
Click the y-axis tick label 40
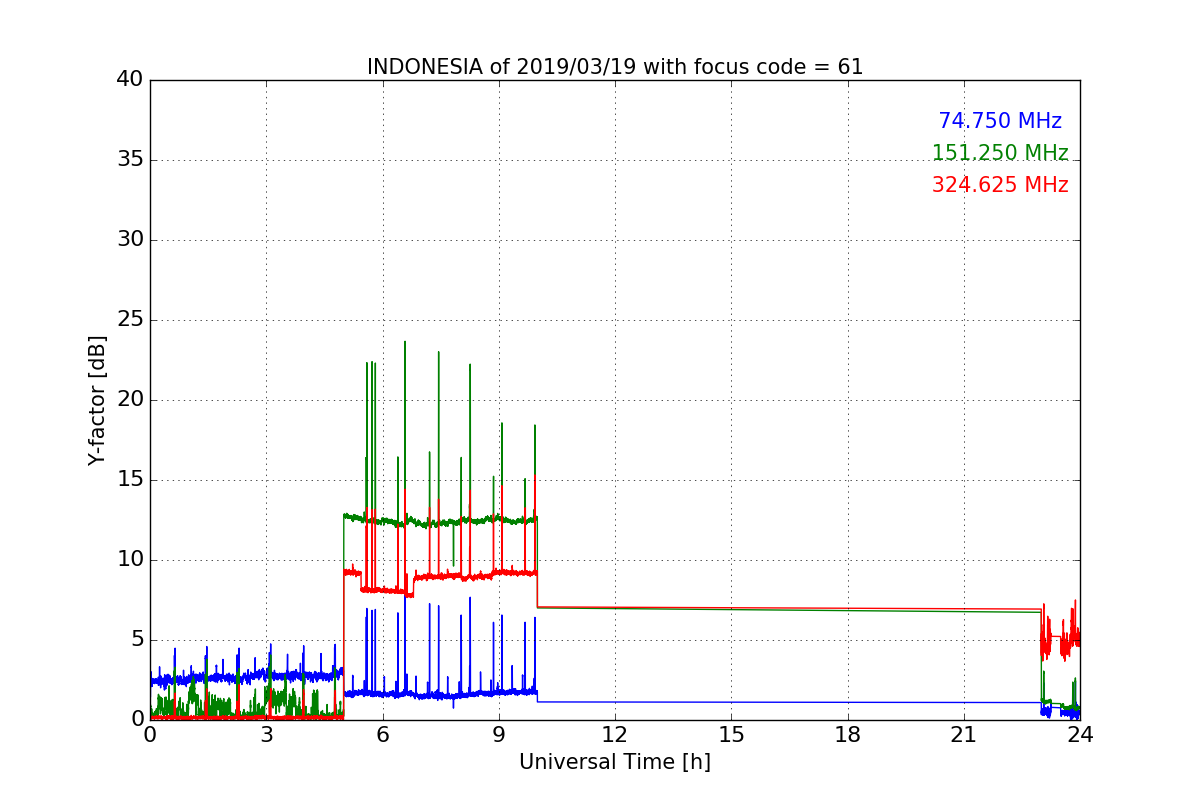coord(130,80)
